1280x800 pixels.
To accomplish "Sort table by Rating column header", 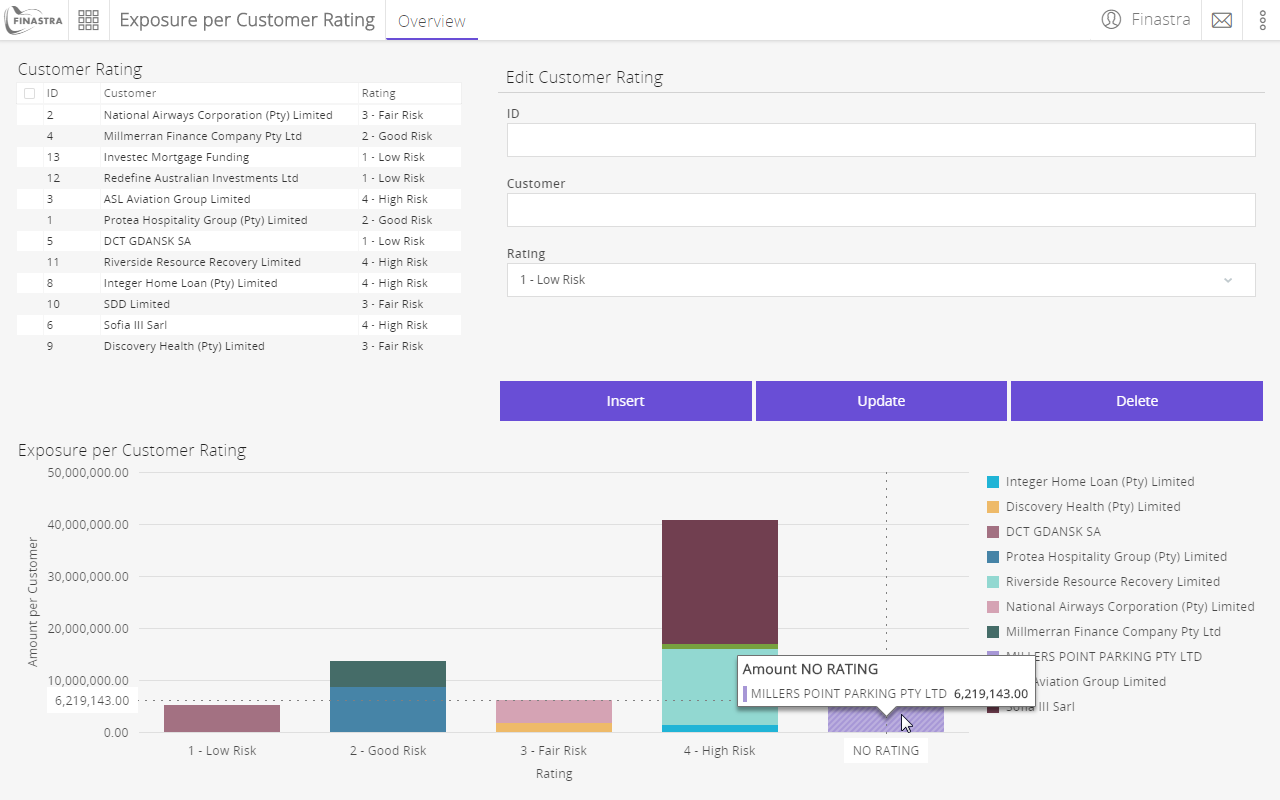I will tap(379, 93).
